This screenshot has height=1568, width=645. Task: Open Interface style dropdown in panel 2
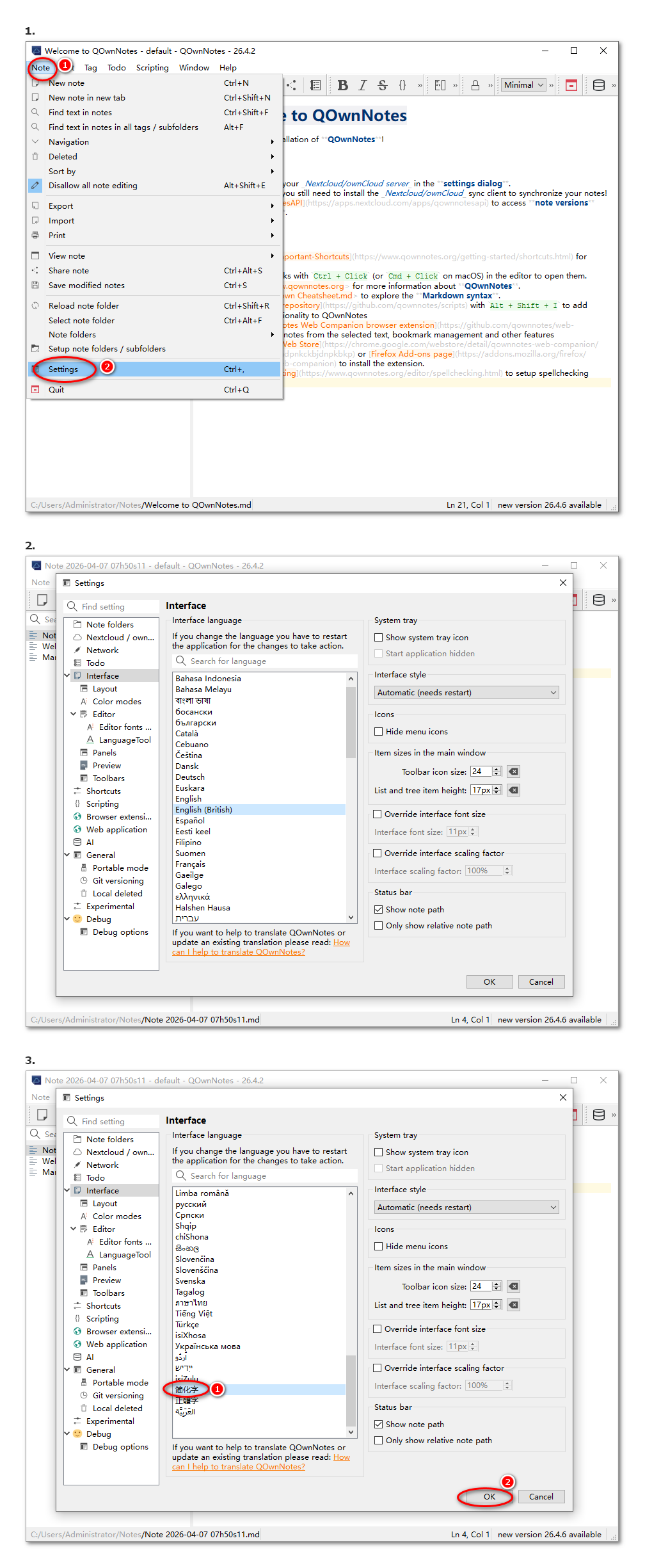[x=466, y=693]
